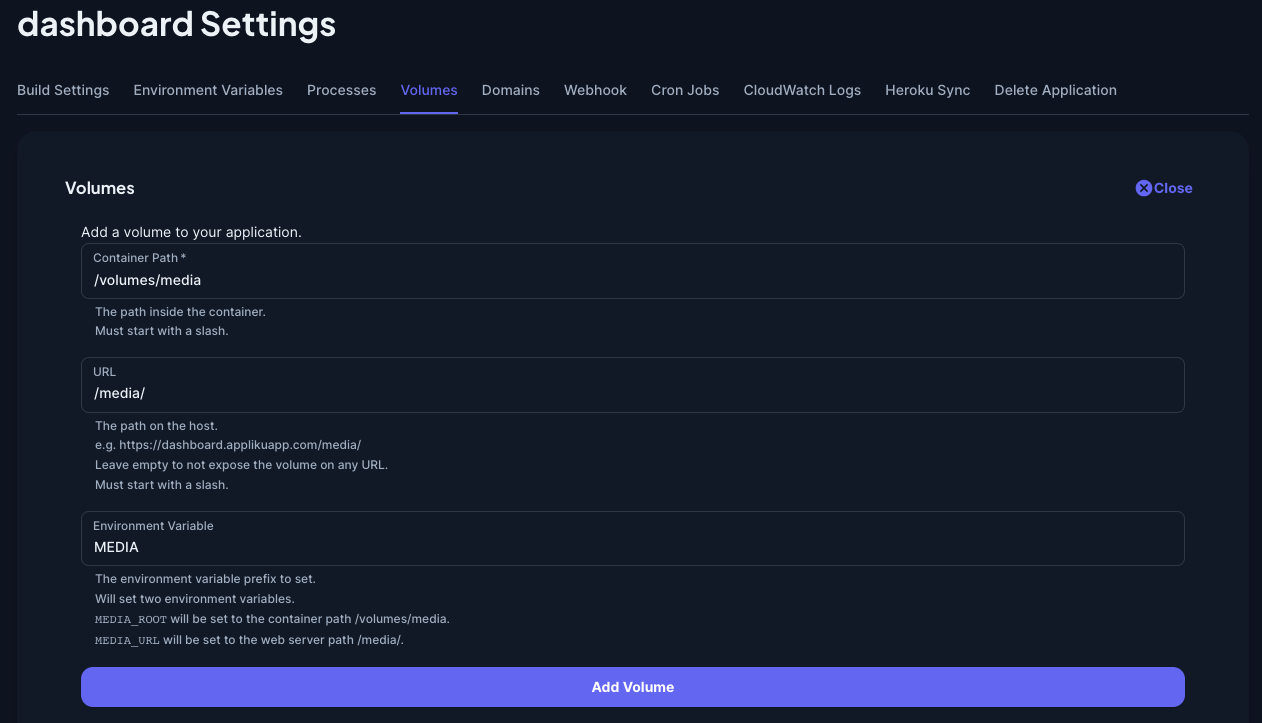Open the Webhook tab

pos(595,90)
